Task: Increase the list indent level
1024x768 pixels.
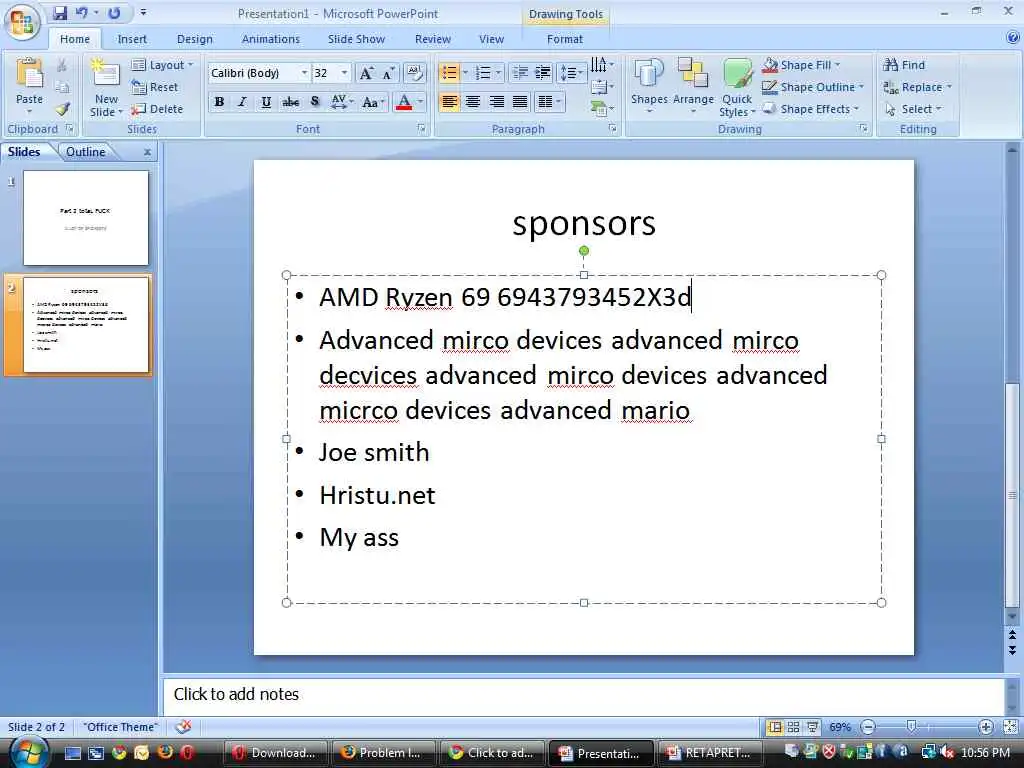Action: (x=543, y=72)
